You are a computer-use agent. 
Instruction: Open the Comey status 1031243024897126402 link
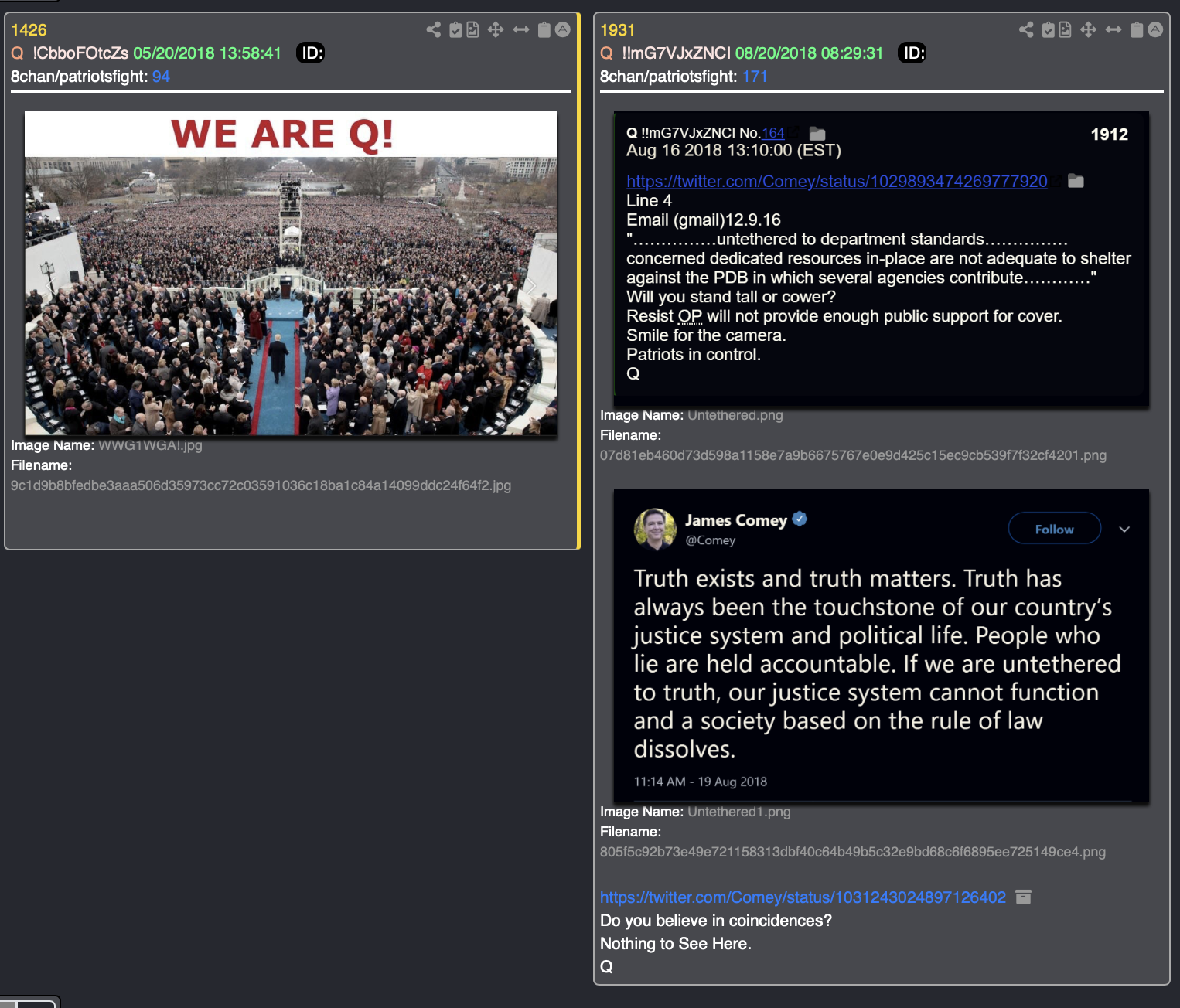pos(803,897)
